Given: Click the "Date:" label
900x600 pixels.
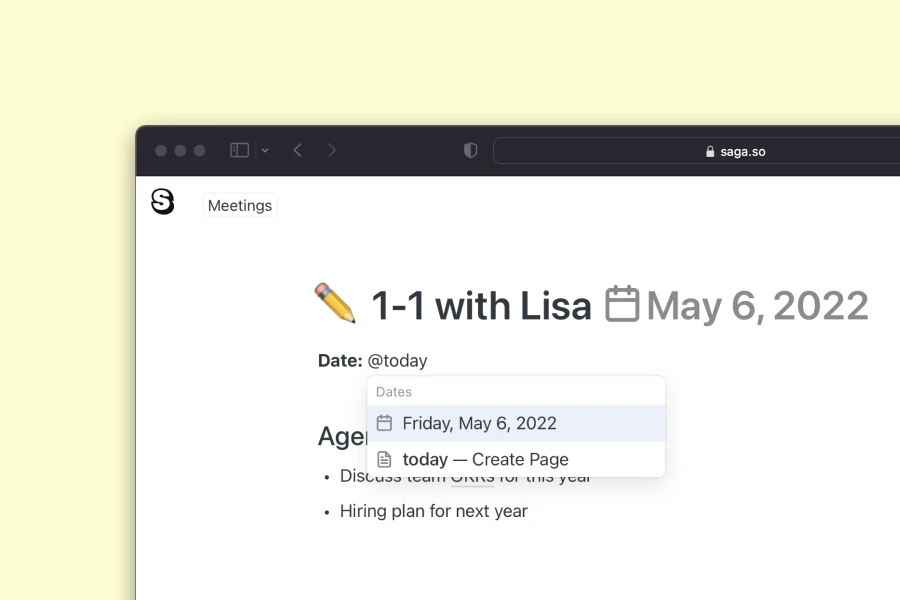Looking at the screenshot, I should point(340,361).
